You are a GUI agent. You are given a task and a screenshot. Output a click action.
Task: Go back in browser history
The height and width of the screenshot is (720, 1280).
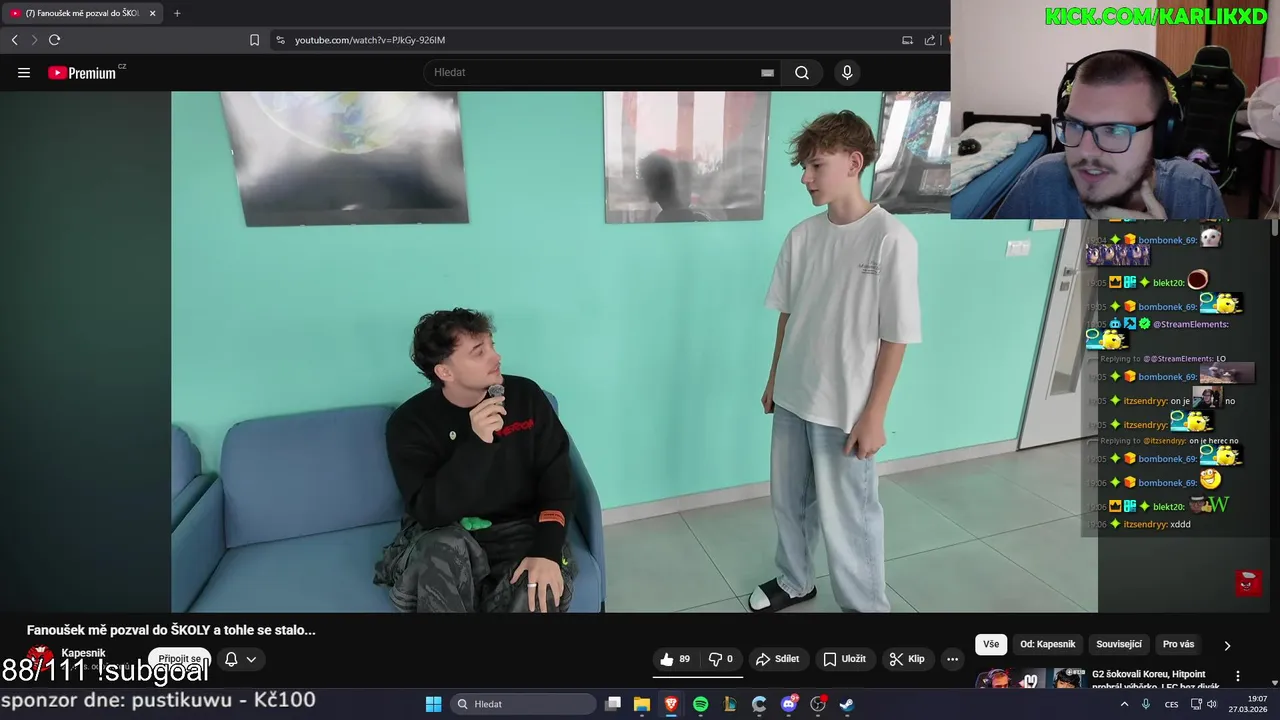click(x=14, y=40)
